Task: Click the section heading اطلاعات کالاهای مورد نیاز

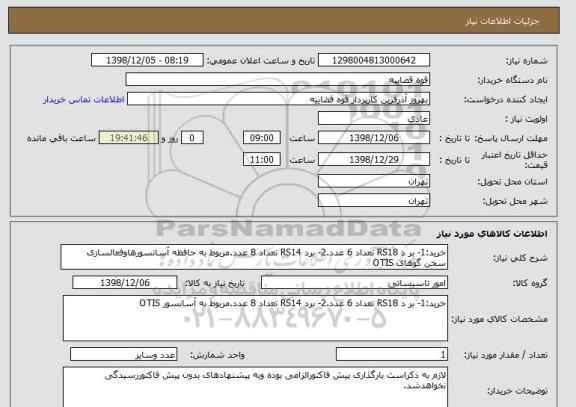Action: click(x=492, y=234)
